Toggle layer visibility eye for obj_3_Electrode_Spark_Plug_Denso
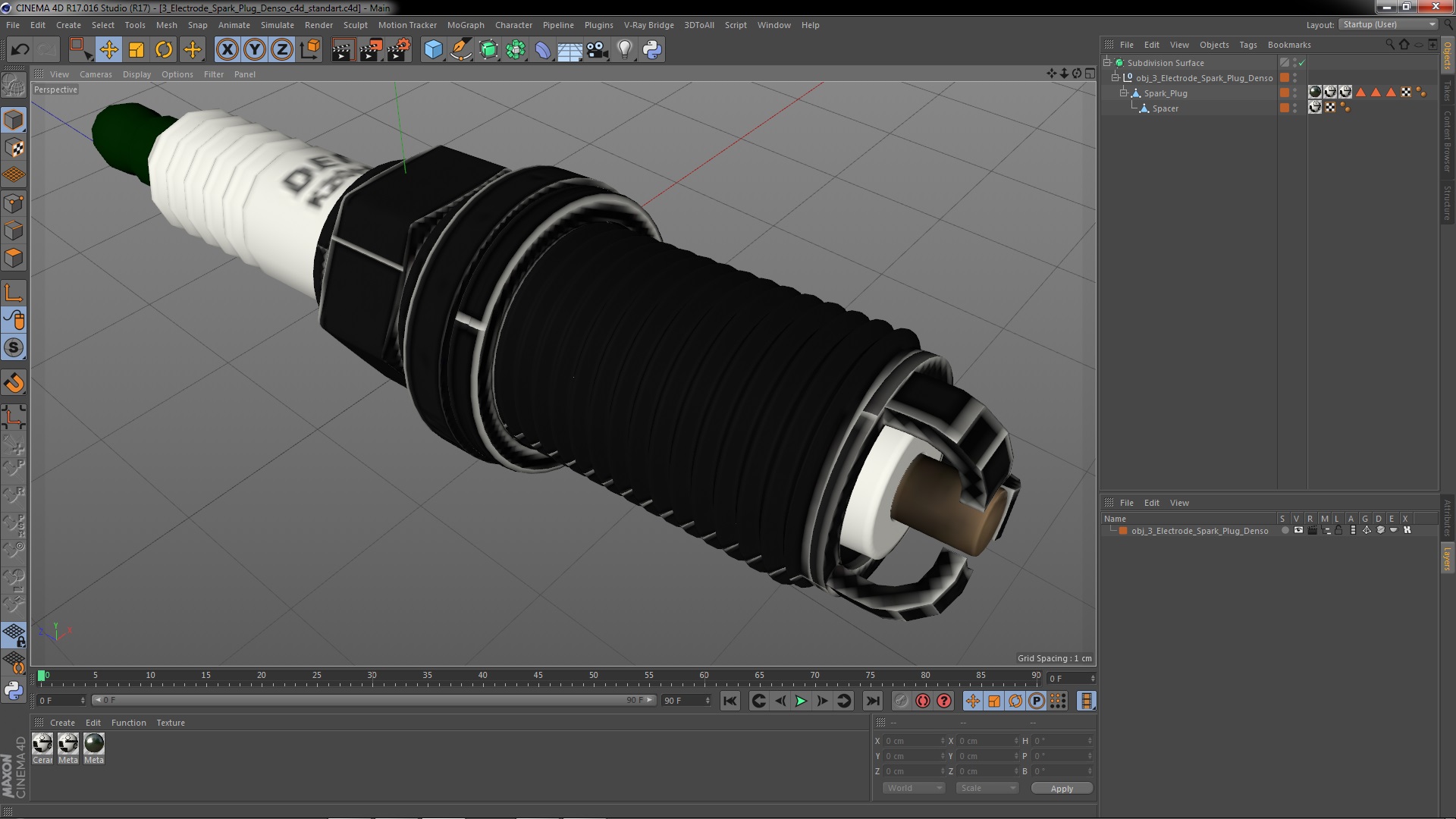The width and height of the screenshot is (1456, 819). tap(1298, 530)
